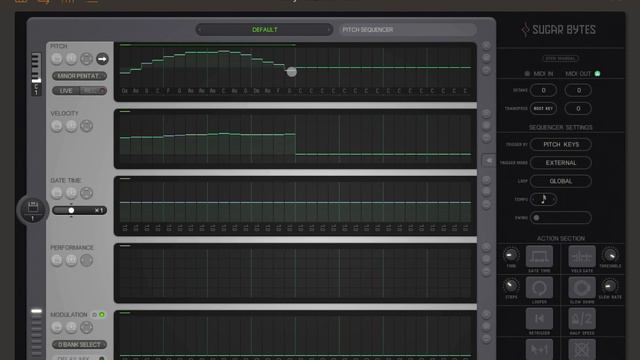Enable LIVE mode in Pitch section
Image resolution: width=640 pixels, height=360 pixels.
66,91
